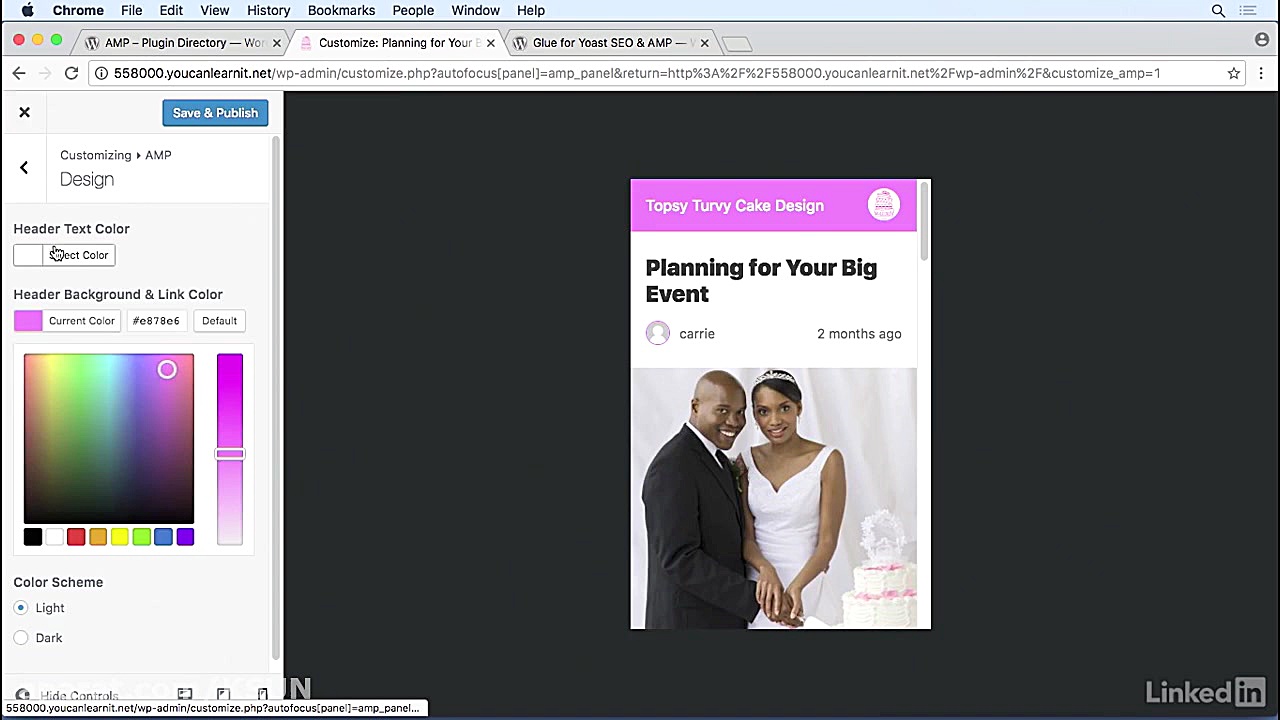Click the round cake logo in the preview header
This screenshot has height=720, width=1280.
tap(884, 205)
